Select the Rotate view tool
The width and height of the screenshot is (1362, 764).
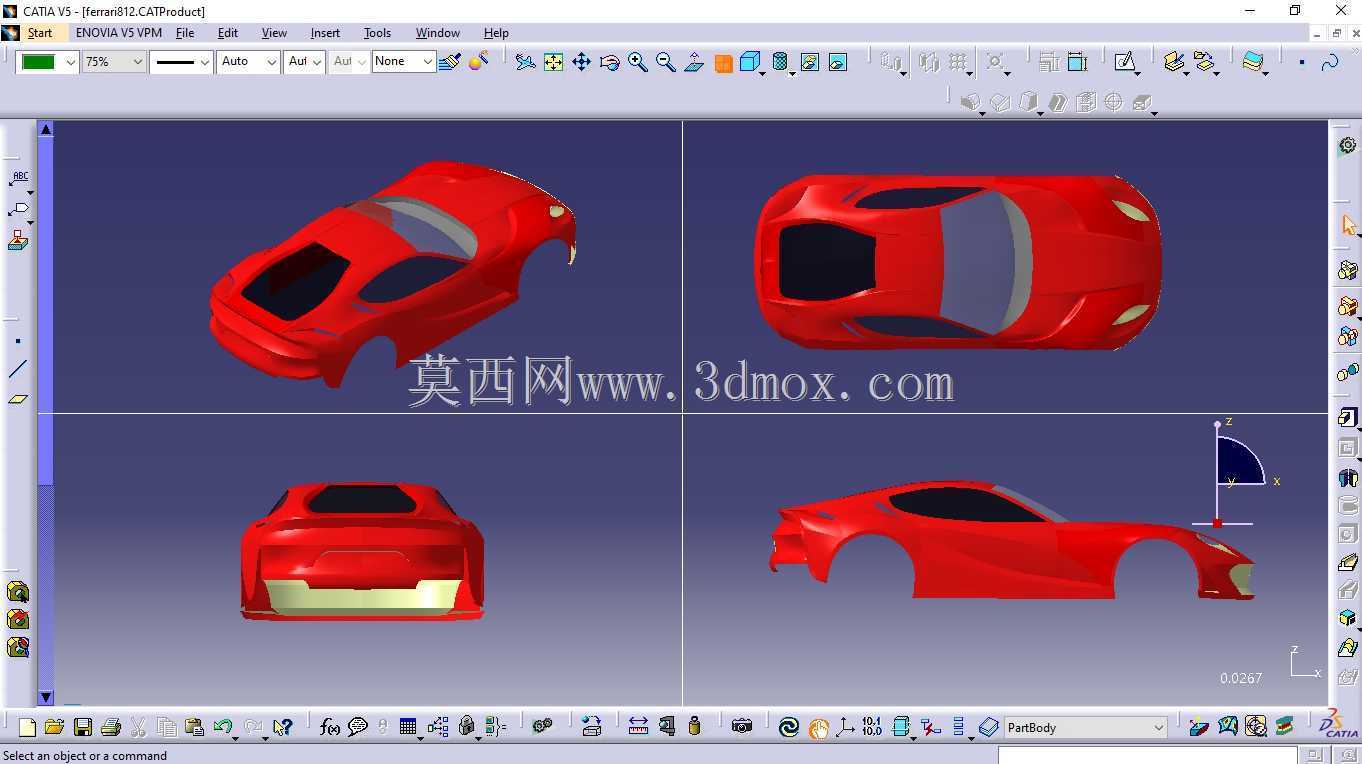point(609,62)
